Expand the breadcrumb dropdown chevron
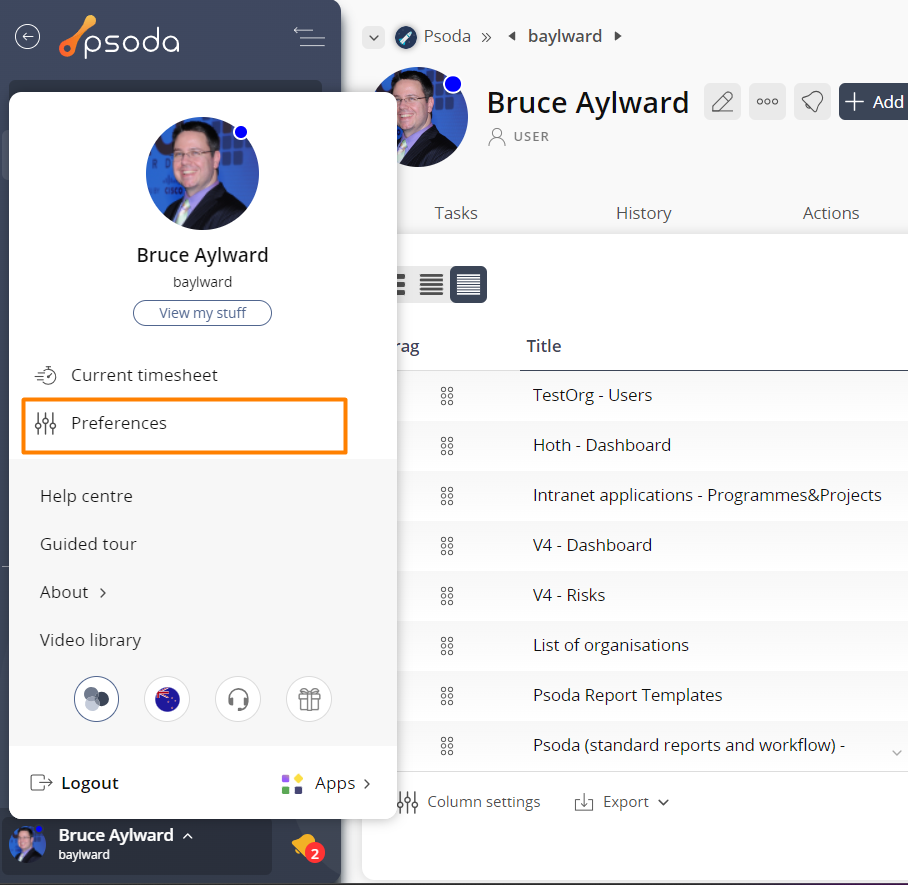Viewport: 908px width, 885px height. (374, 38)
